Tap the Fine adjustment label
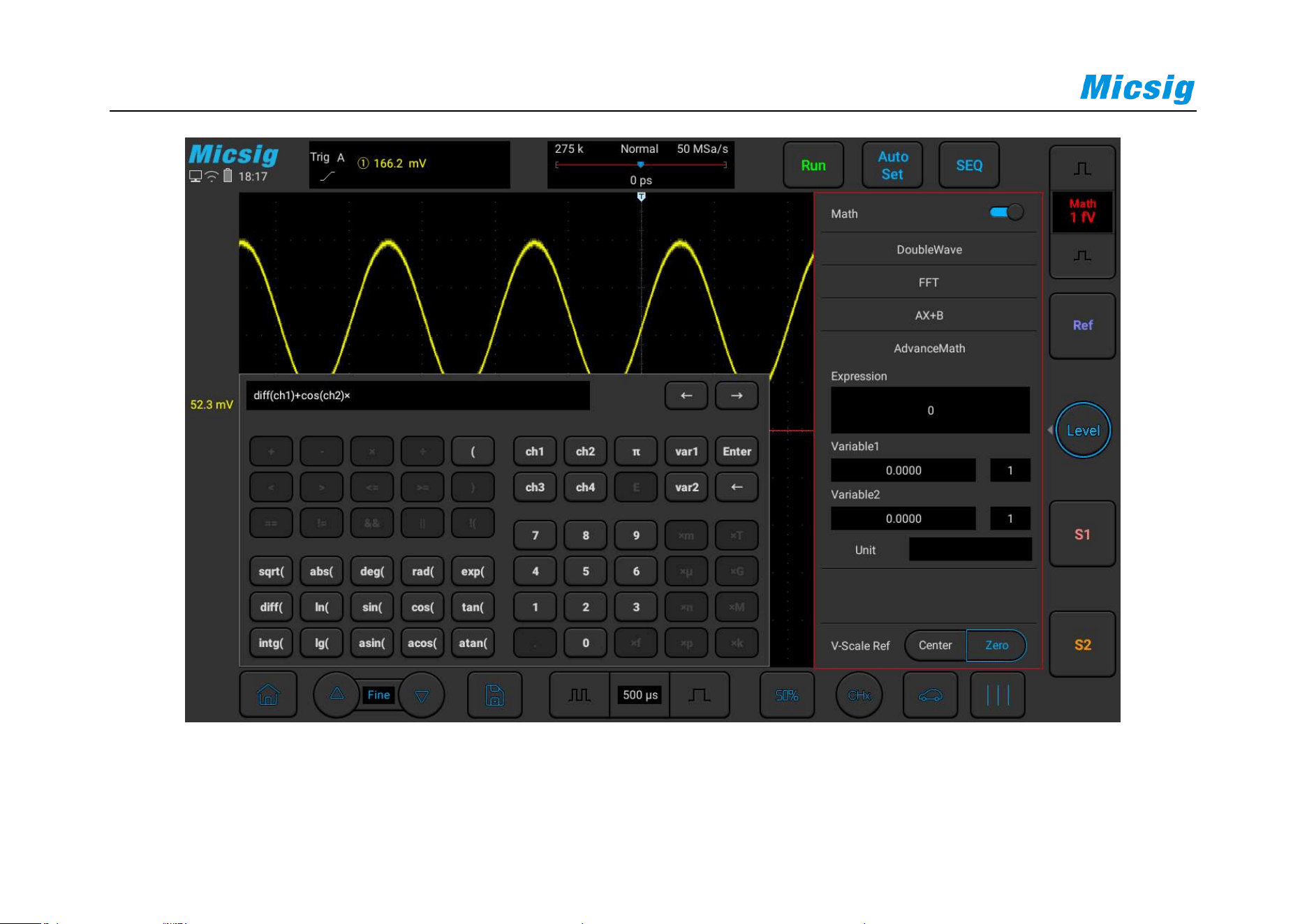This screenshot has height=924, width=1307. coord(378,695)
